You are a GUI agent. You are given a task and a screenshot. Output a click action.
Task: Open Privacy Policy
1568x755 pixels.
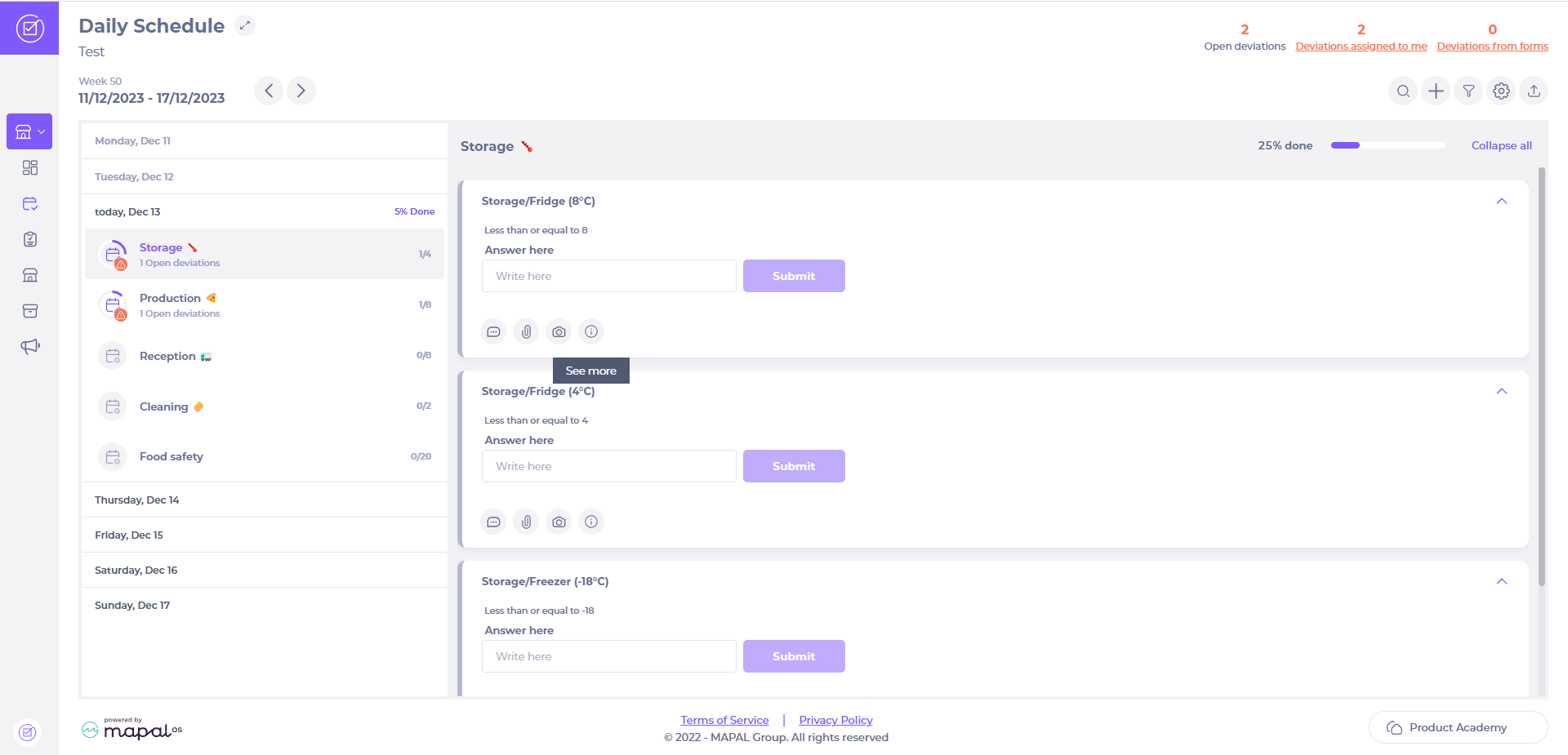click(835, 720)
